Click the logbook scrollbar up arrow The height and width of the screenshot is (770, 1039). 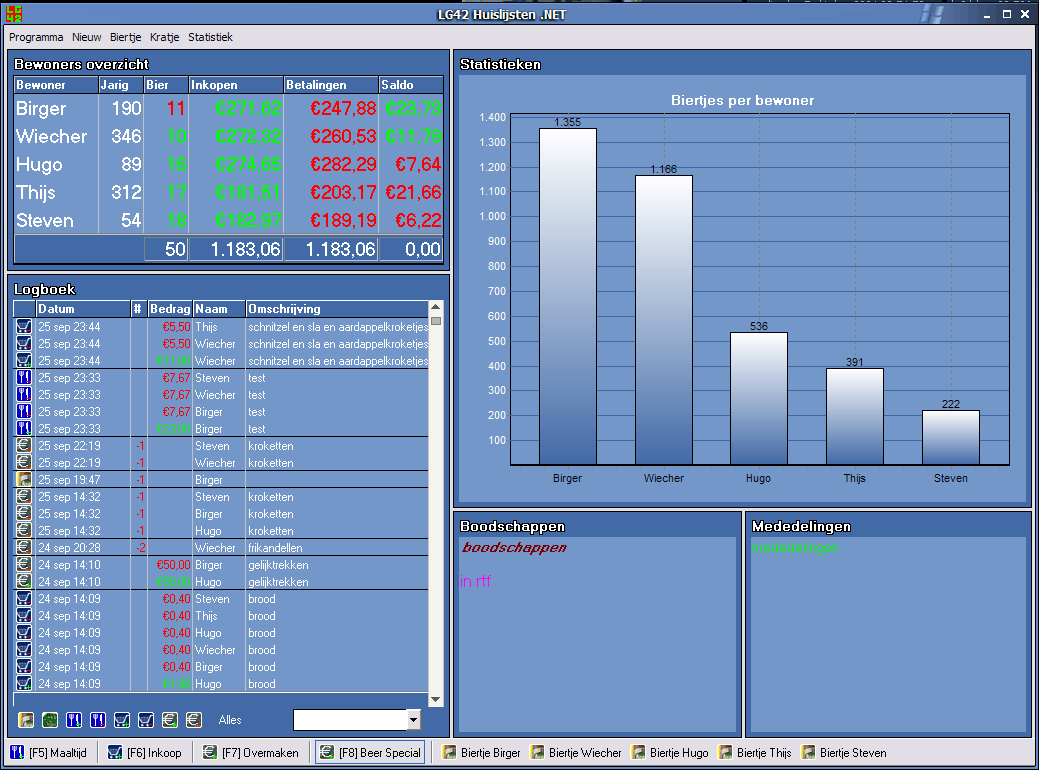[435, 307]
